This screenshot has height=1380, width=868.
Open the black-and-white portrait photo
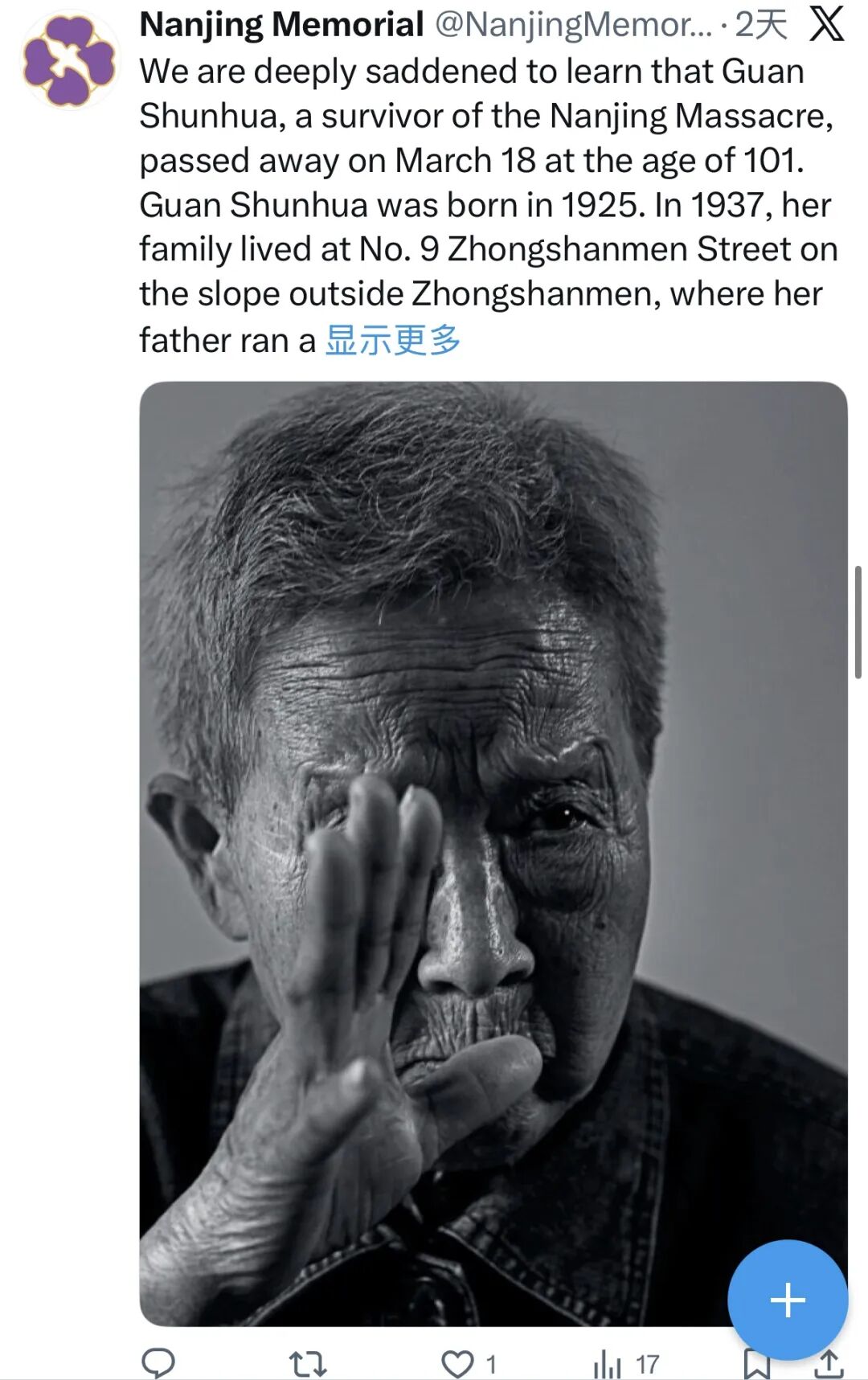pyautogui.click(x=493, y=854)
